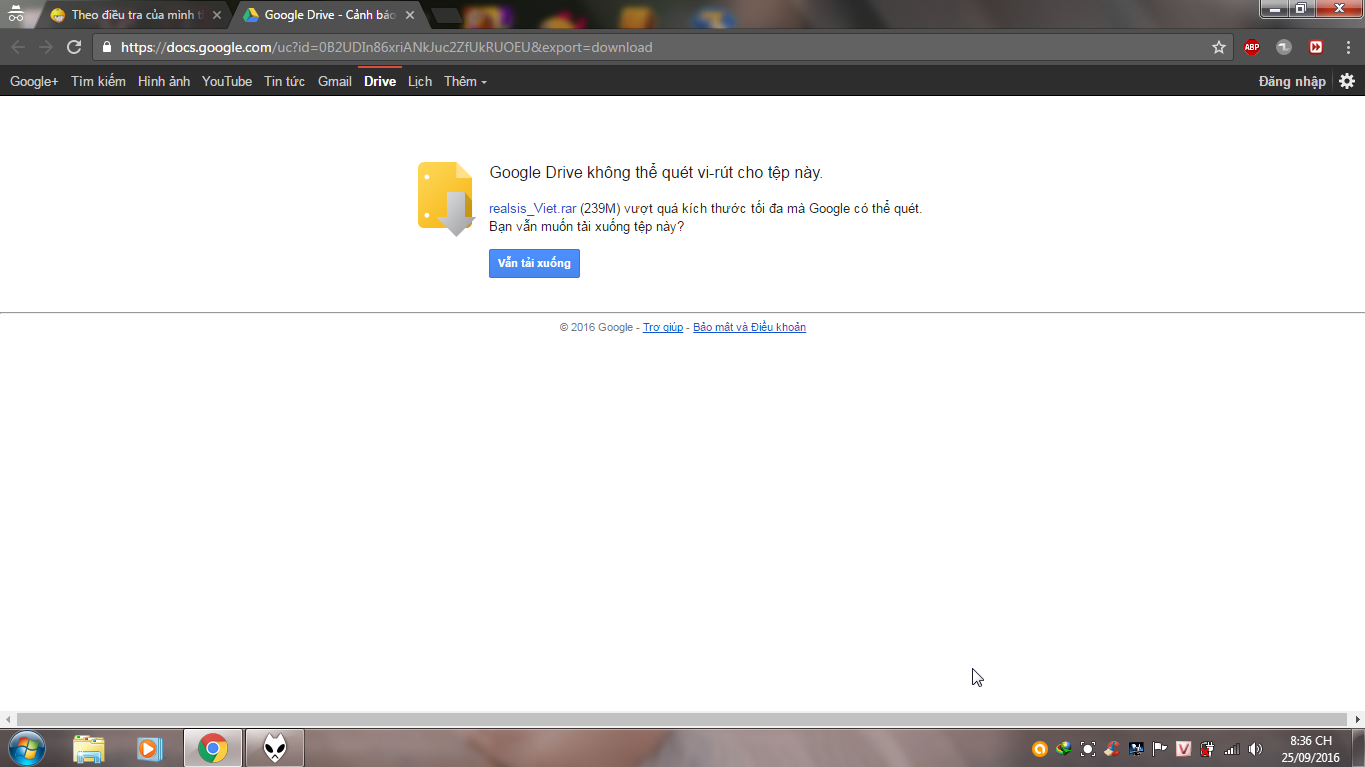The image size is (1365, 767).
Task: Click the Windows Start orb
Action: pyautogui.click(x=26, y=748)
